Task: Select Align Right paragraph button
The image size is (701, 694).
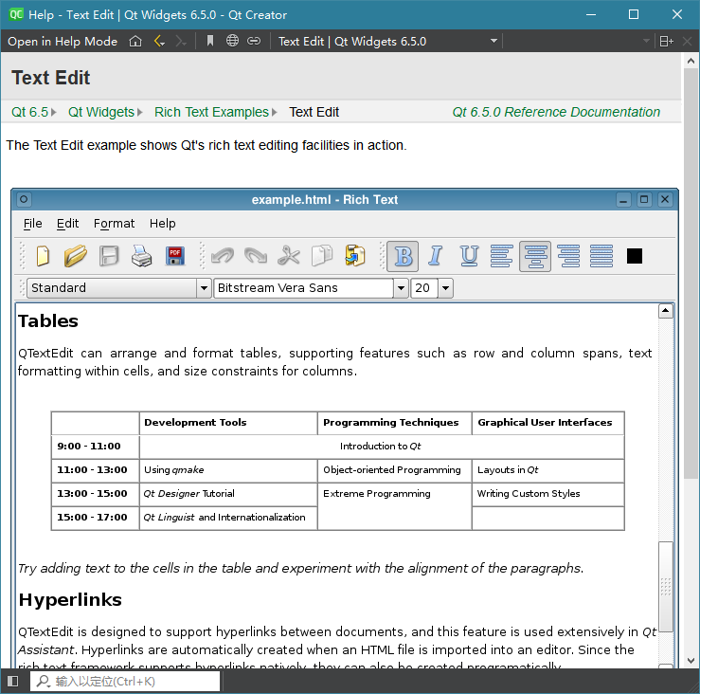Action: coord(568,256)
